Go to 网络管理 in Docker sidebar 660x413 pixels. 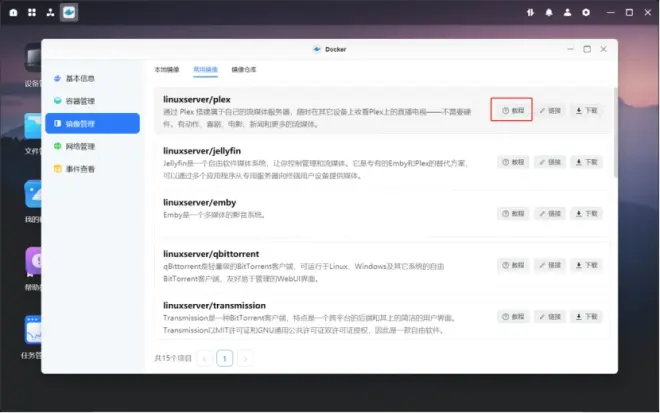[93, 147]
